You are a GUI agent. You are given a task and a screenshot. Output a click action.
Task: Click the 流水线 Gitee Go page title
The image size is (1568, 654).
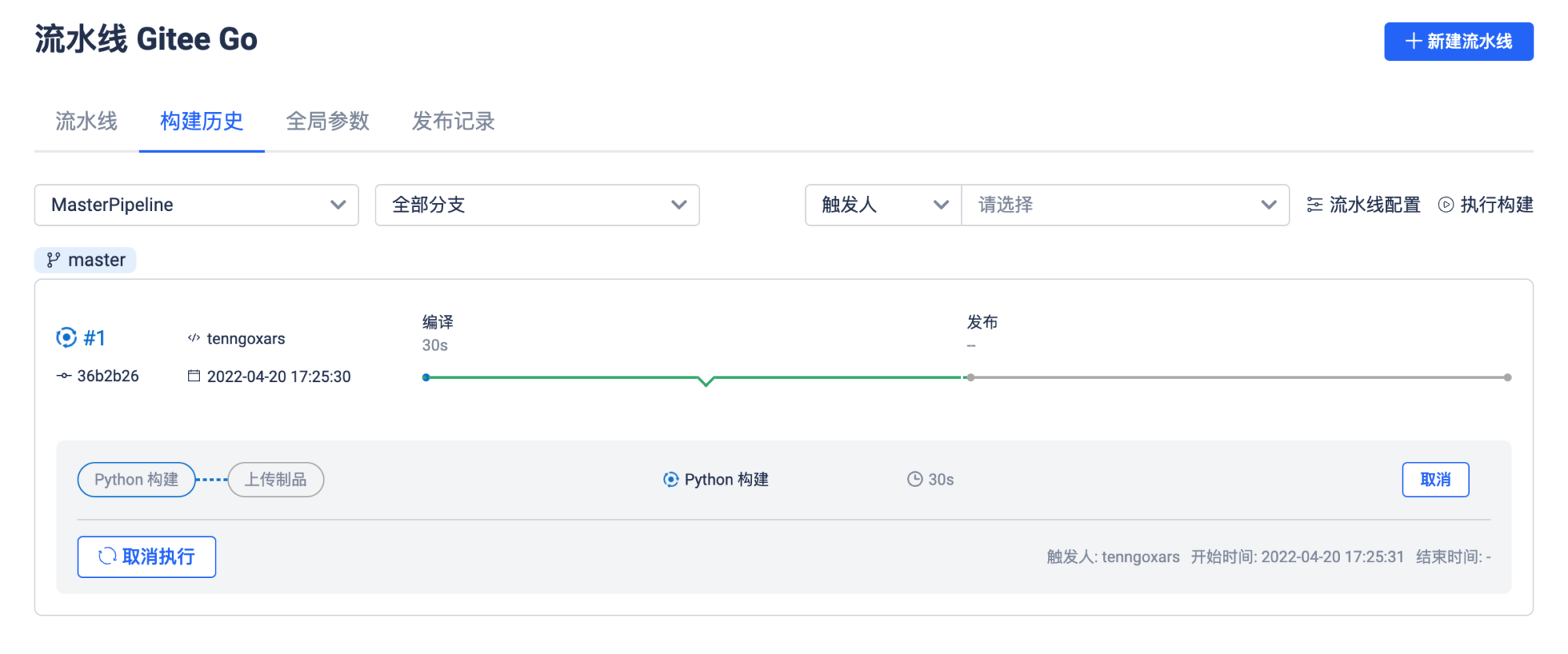pos(146,39)
